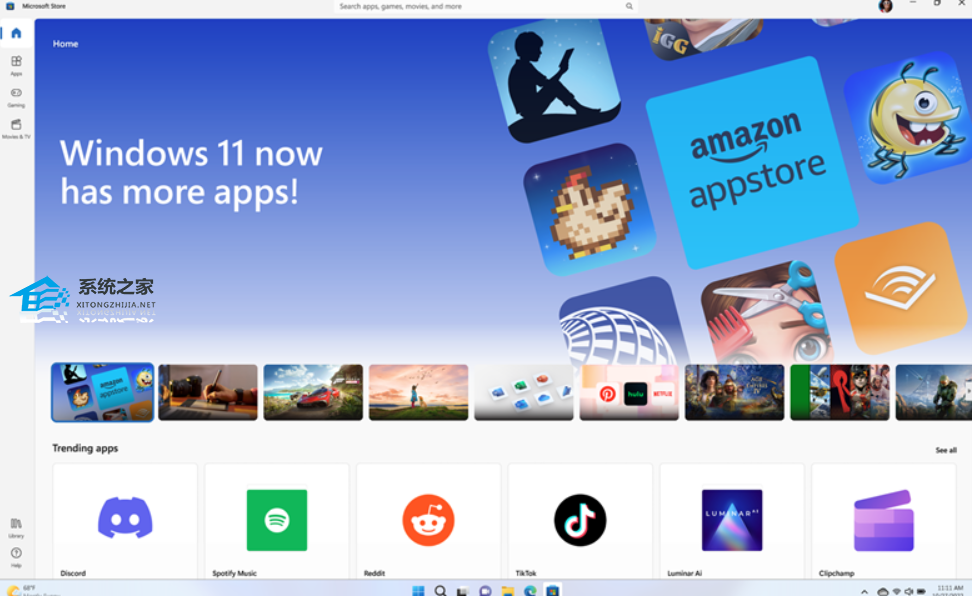Image resolution: width=973 pixels, height=596 pixels.
Task: Select the floating Office icons thumbnail
Action: click(524, 392)
